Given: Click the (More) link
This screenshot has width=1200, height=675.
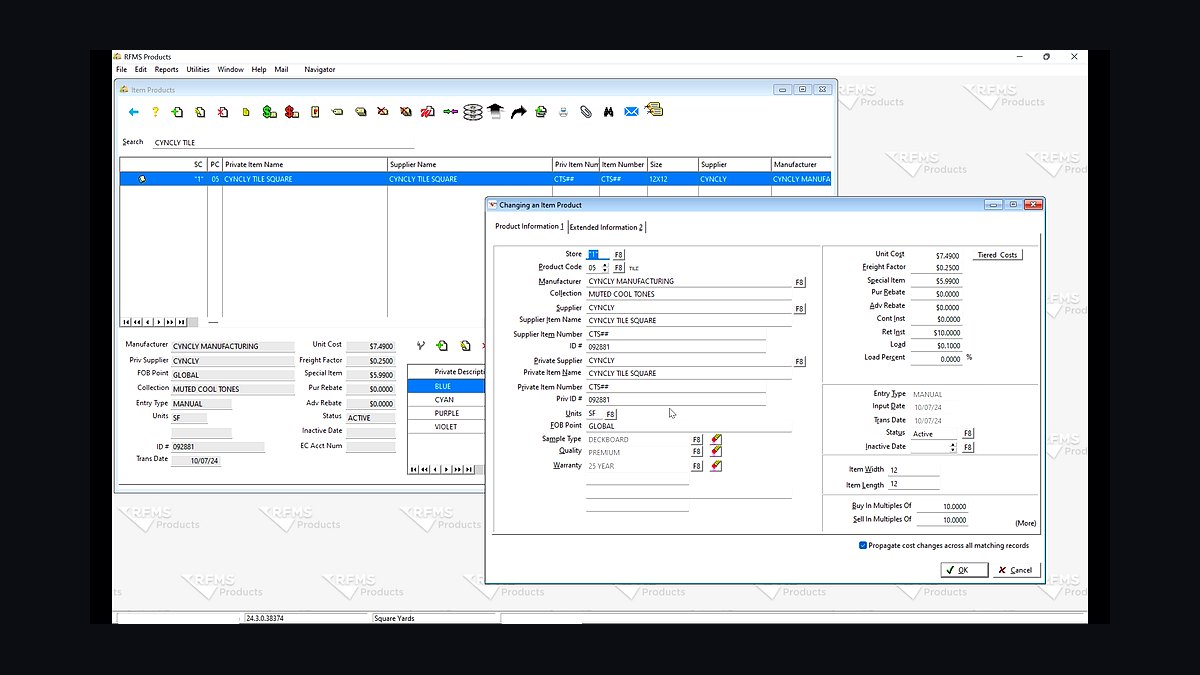Looking at the screenshot, I should tap(1025, 523).
